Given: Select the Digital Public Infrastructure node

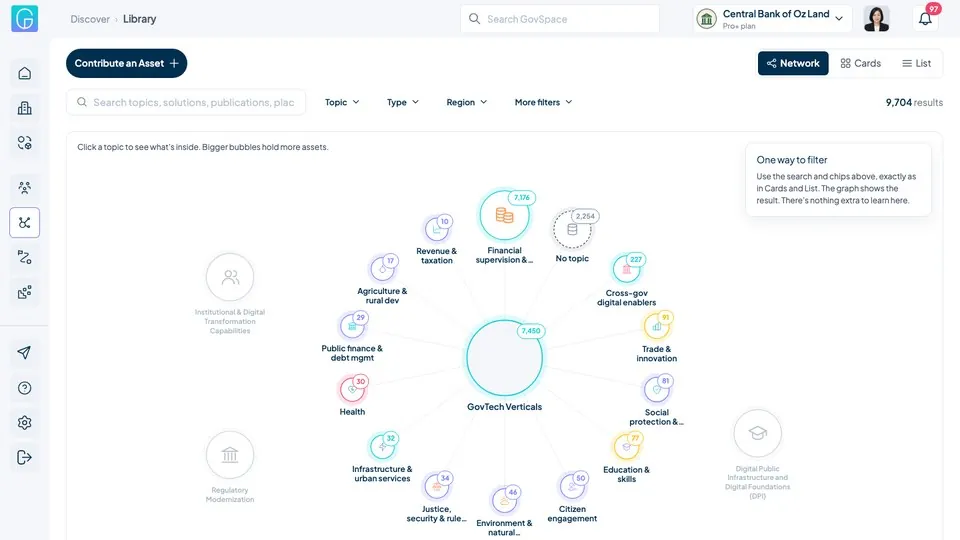Looking at the screenshot, I should tap(757, 433).
